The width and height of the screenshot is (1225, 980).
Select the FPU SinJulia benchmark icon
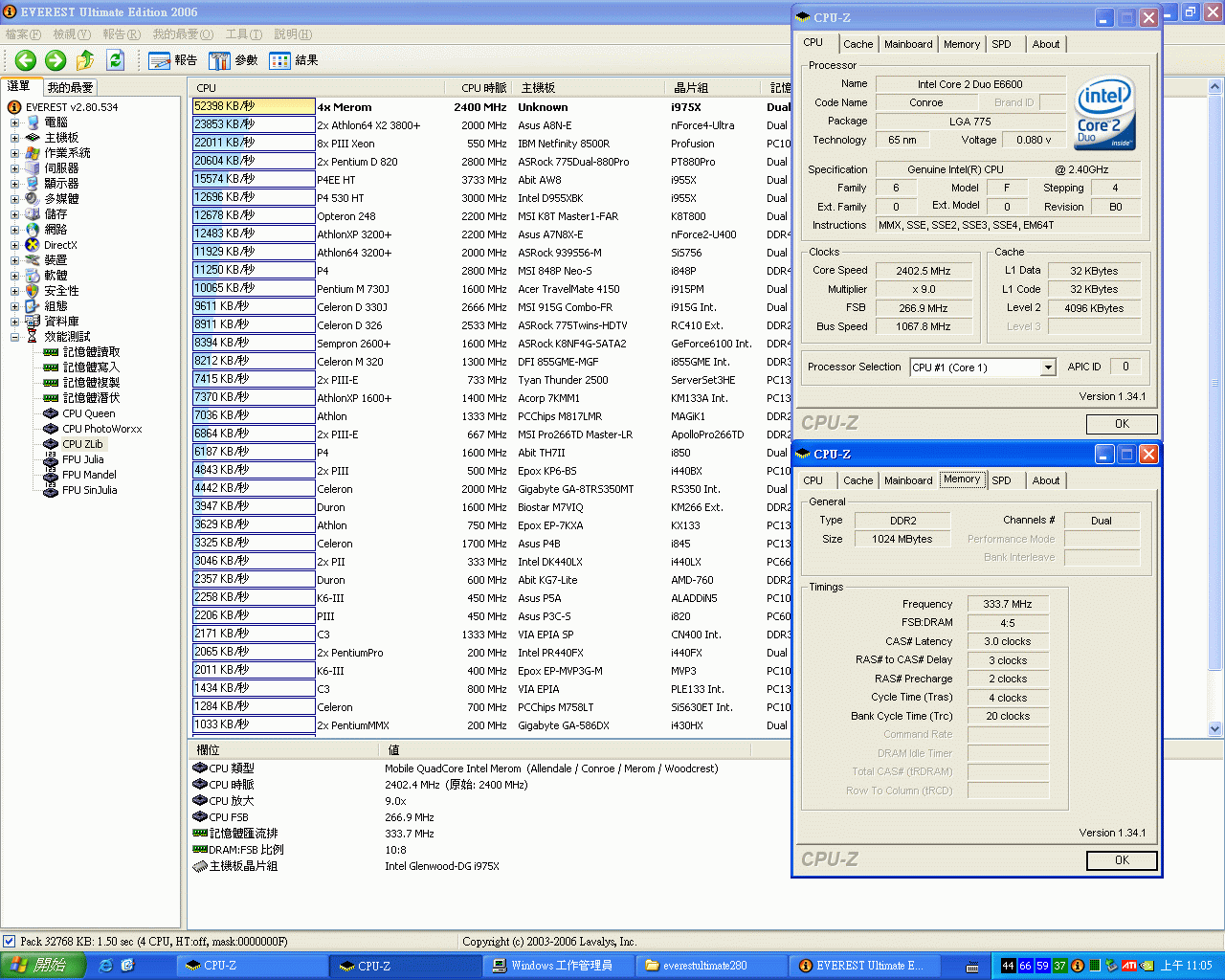coord(52,490)
